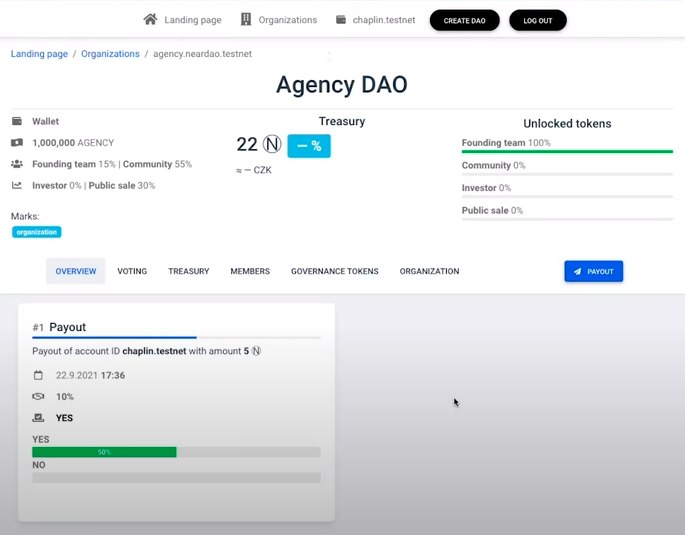Click the wallet icon beside chaplin.testnet

tap(341, 19)
